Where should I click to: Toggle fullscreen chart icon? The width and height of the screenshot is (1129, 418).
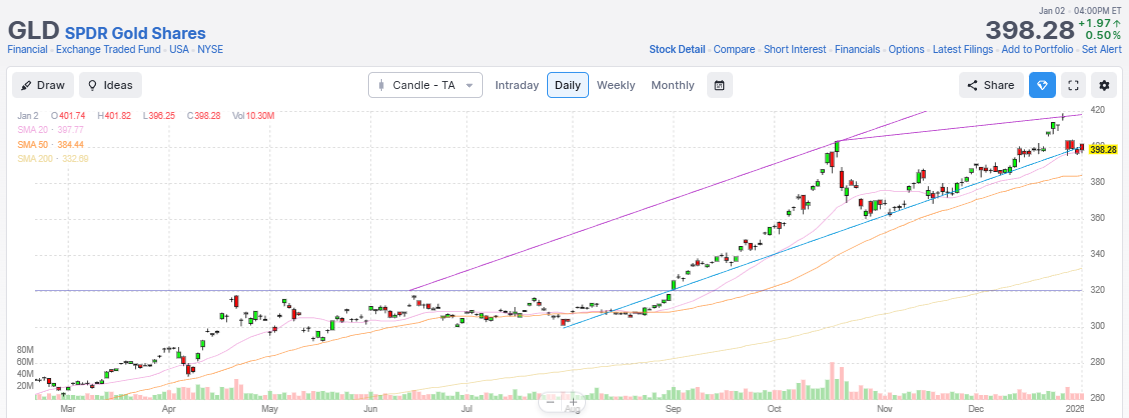click(x=1073, y=85)
